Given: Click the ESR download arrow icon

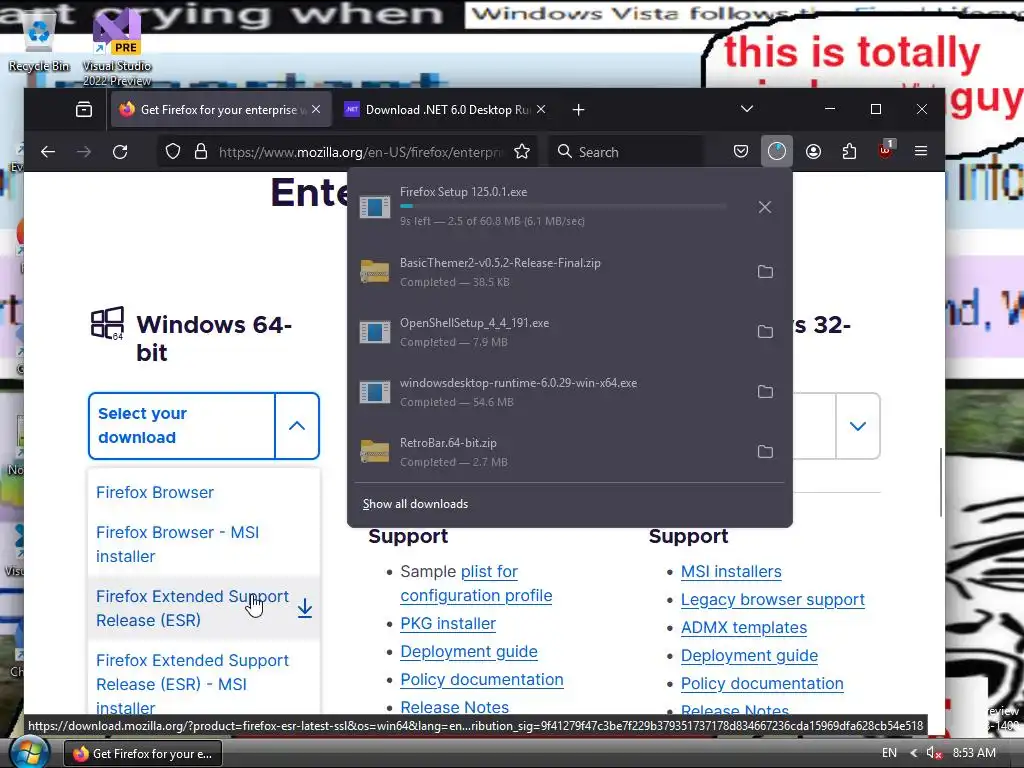Looking at the screenshot, I should (305, 608).
